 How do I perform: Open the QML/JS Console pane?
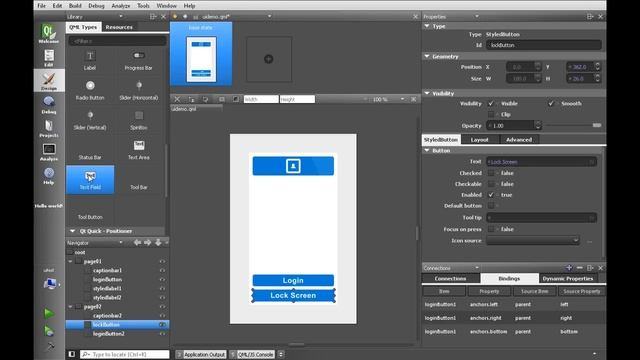click(x=252, y=354)
